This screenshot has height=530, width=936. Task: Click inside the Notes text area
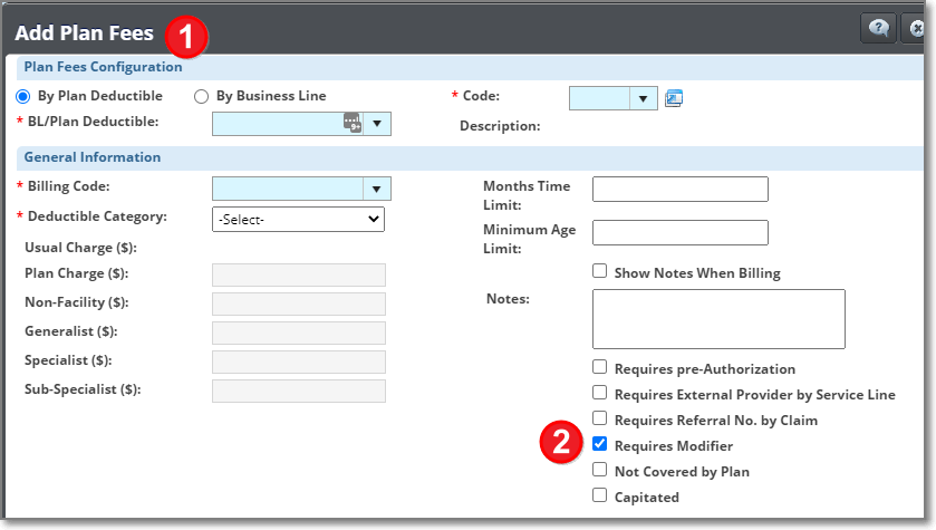(x=718, y=319)
